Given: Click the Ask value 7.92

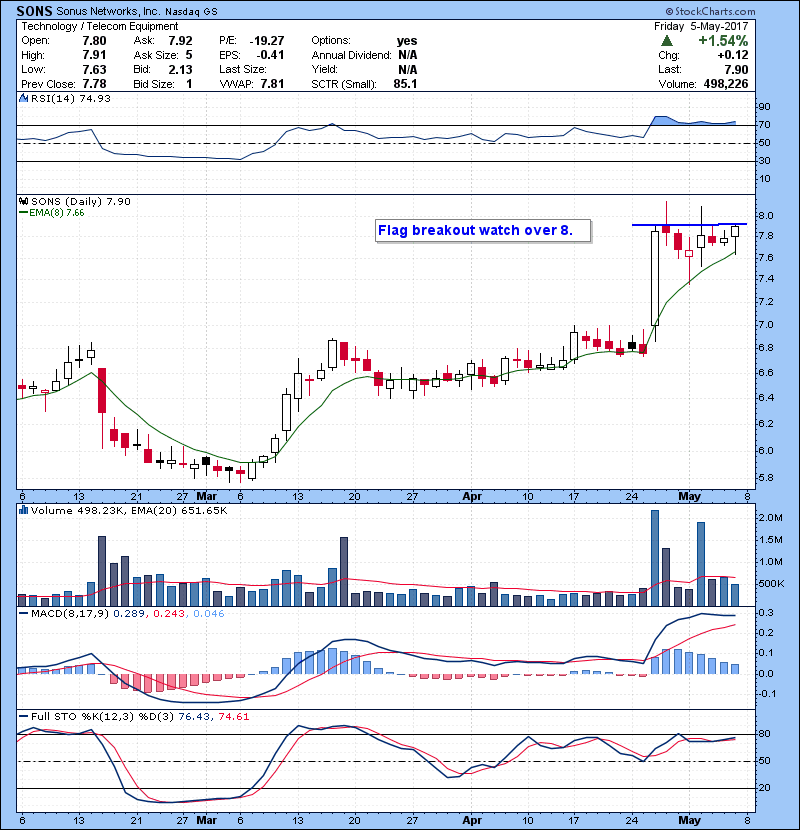Looking at the screenshot, I should [x=180, y=41].
